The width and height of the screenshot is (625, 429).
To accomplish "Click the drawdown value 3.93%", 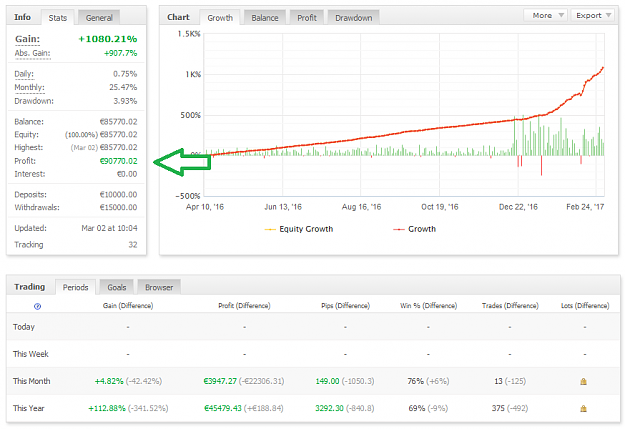I will (125, 101).
